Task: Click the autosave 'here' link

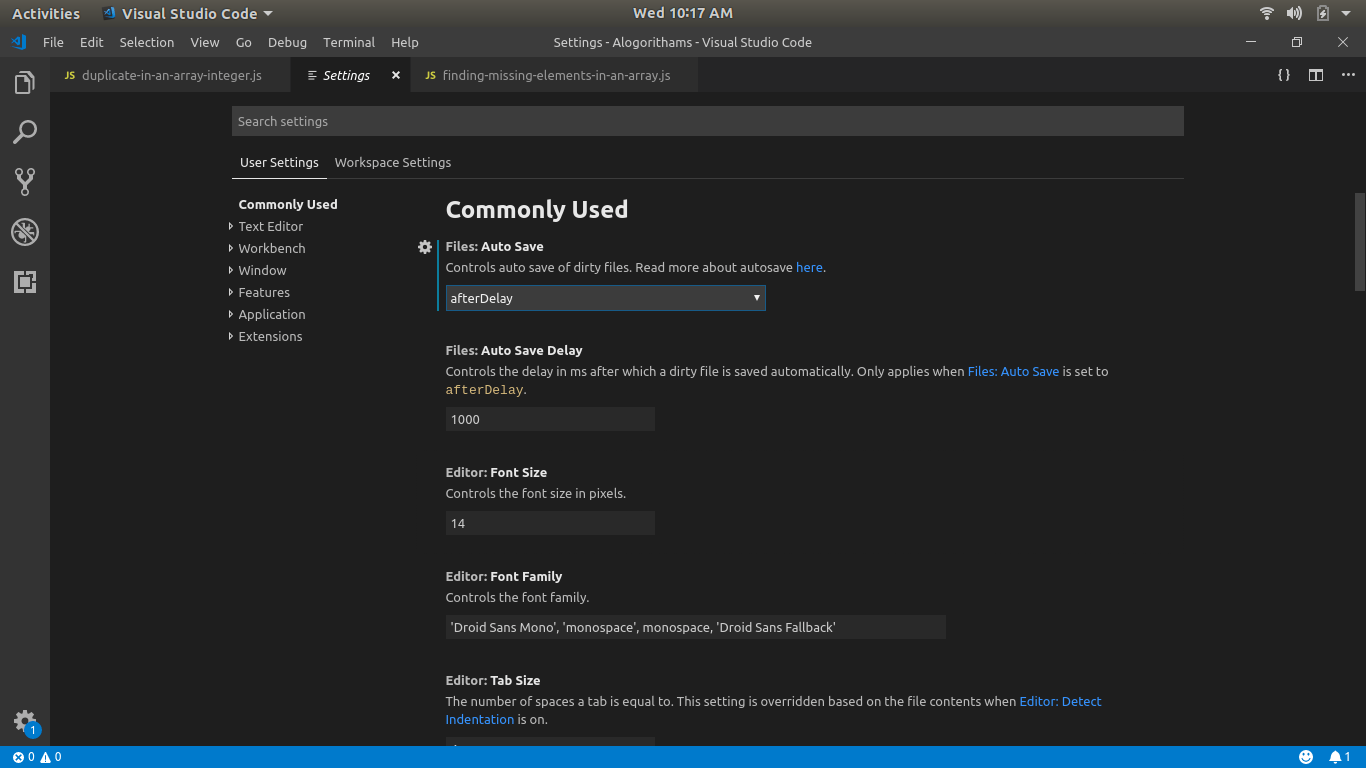Action: click(809, 268)
